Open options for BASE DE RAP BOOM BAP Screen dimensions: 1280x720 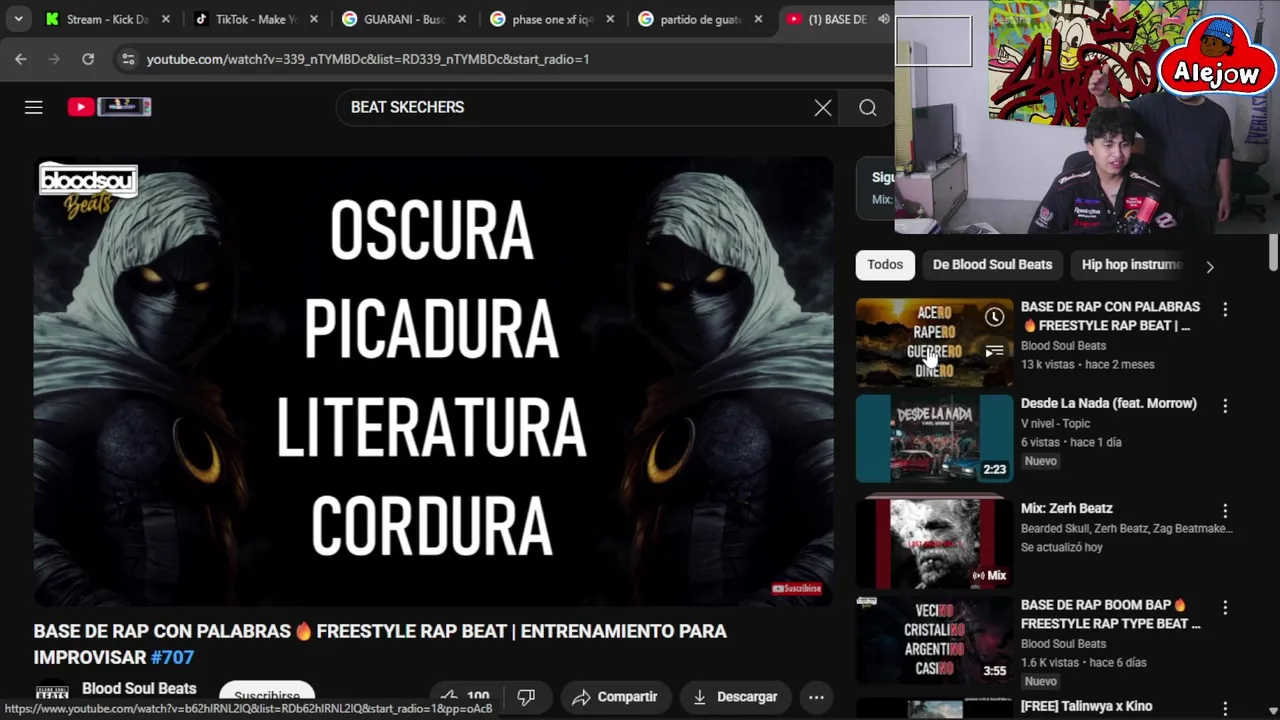1225,608
